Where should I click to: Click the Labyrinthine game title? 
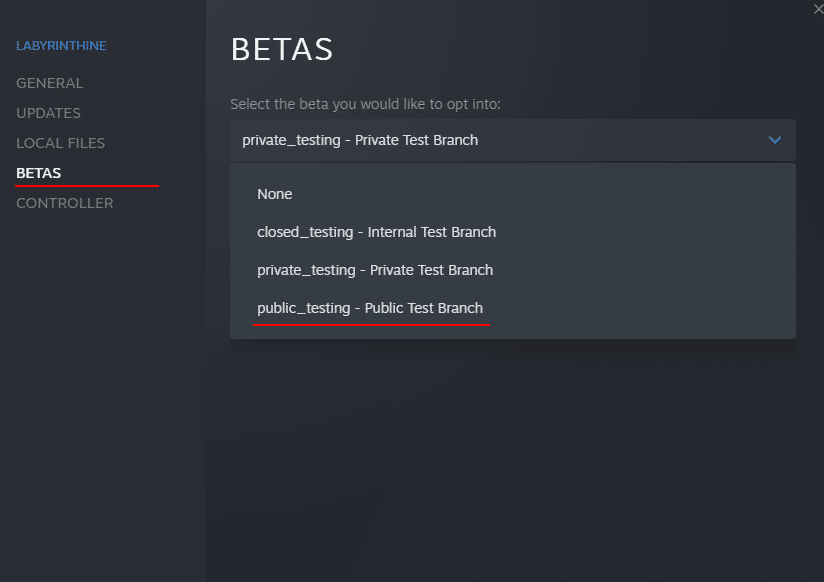pyautogui.click(x=61, y=46)
